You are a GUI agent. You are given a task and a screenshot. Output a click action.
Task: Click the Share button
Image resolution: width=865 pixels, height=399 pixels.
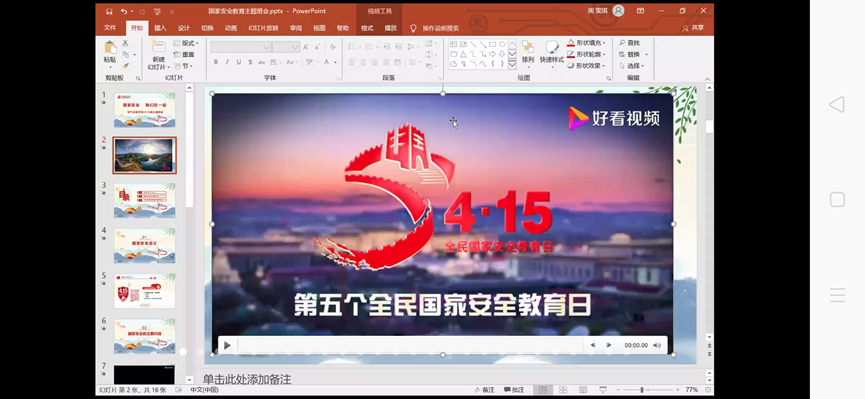click(693, 28)
